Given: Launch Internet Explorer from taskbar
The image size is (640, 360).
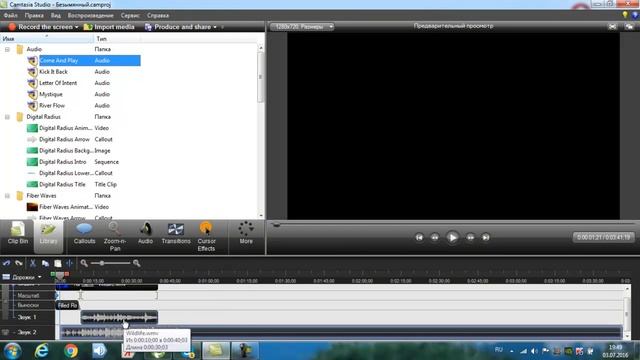Looking at the screenshot, I should (x=42, y=351).
